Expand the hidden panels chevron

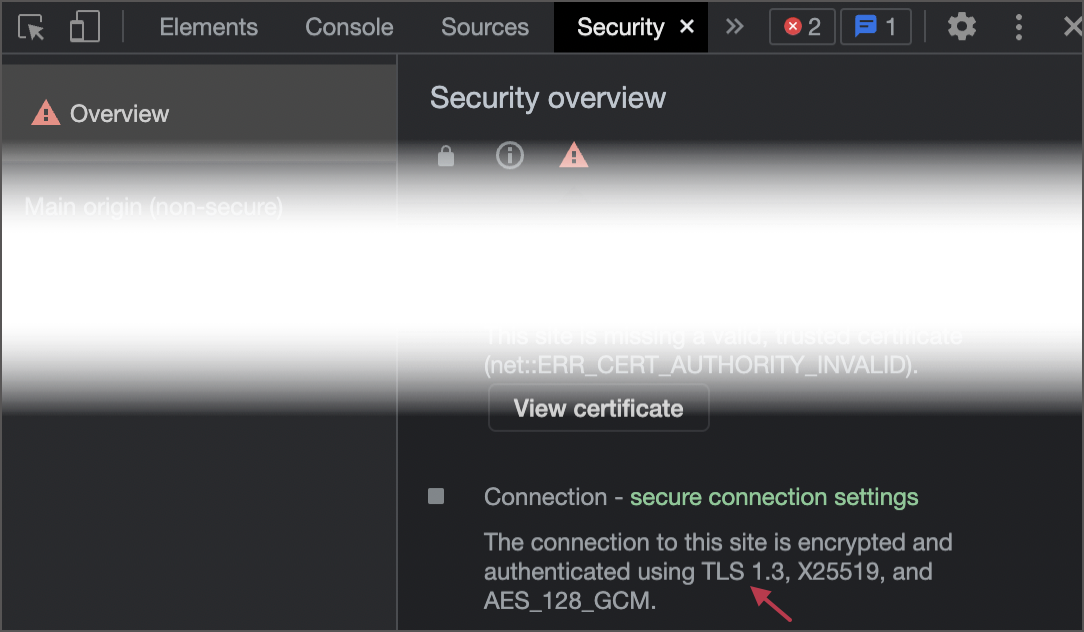coord(734,26)
